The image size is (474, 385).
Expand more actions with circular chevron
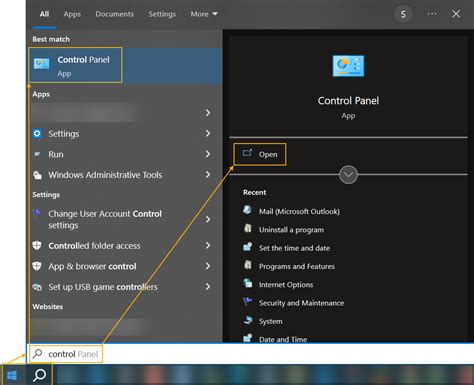348,174
